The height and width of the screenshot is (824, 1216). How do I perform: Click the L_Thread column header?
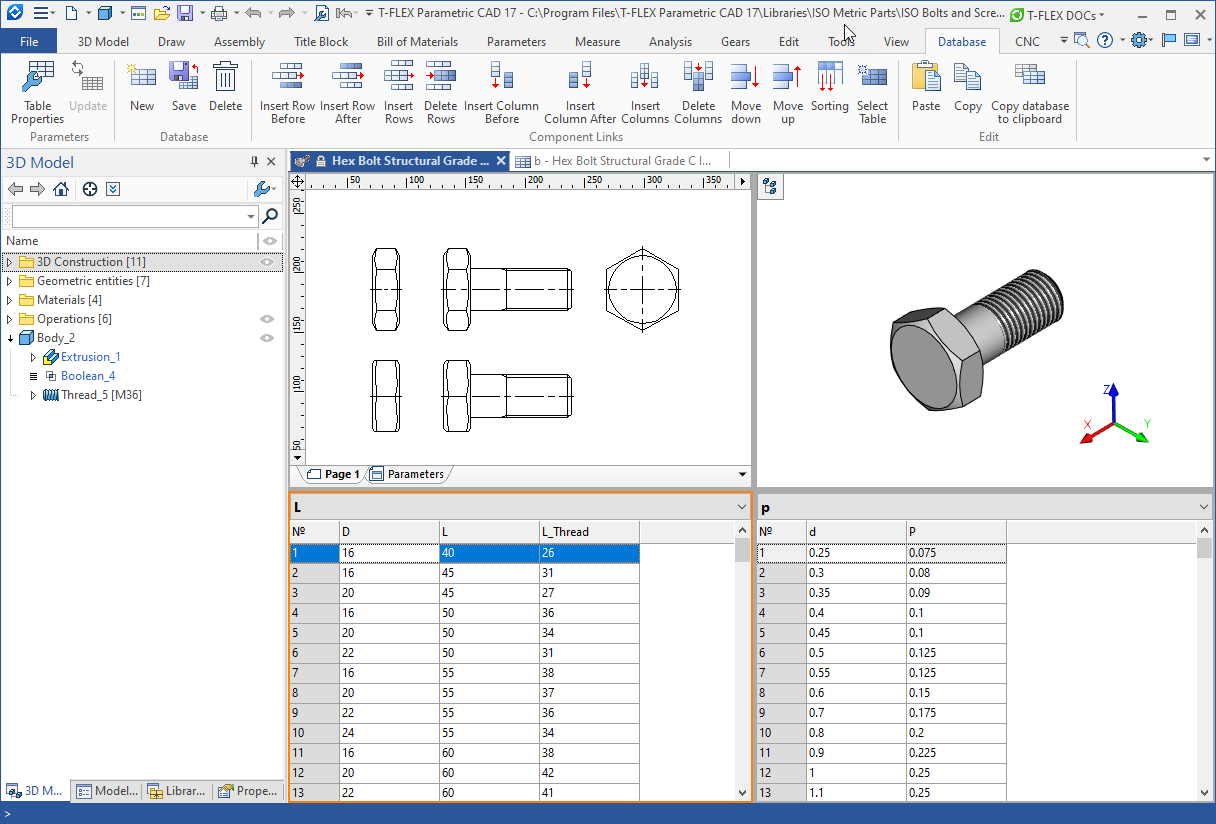click(589, 532)
